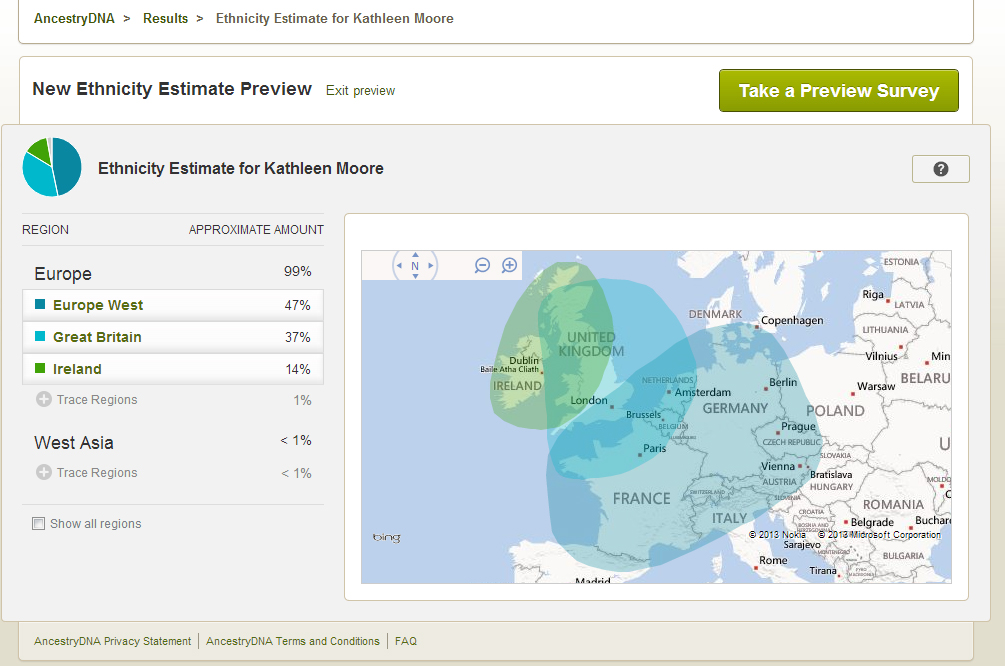
Task: Open the FAQ footer link
Action: (406, 641)
